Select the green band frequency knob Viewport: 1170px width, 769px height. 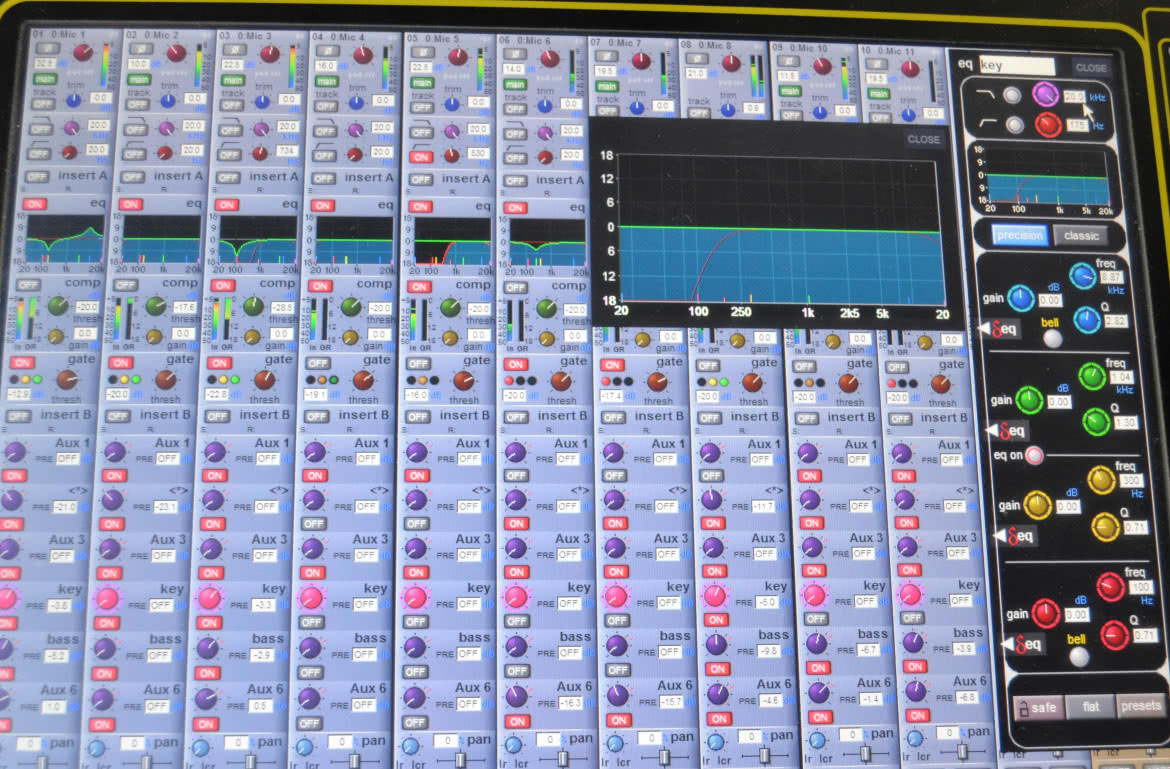click(1092, 376)
